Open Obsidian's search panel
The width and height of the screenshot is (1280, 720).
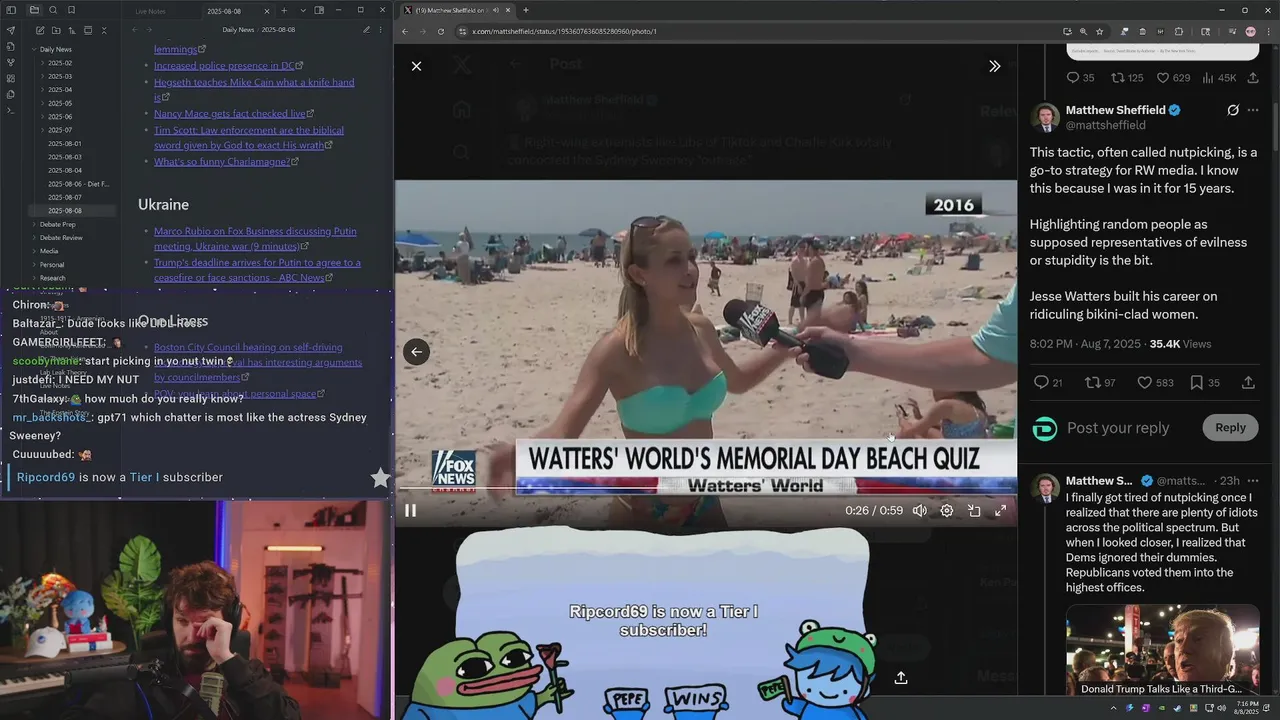[53, 10]
